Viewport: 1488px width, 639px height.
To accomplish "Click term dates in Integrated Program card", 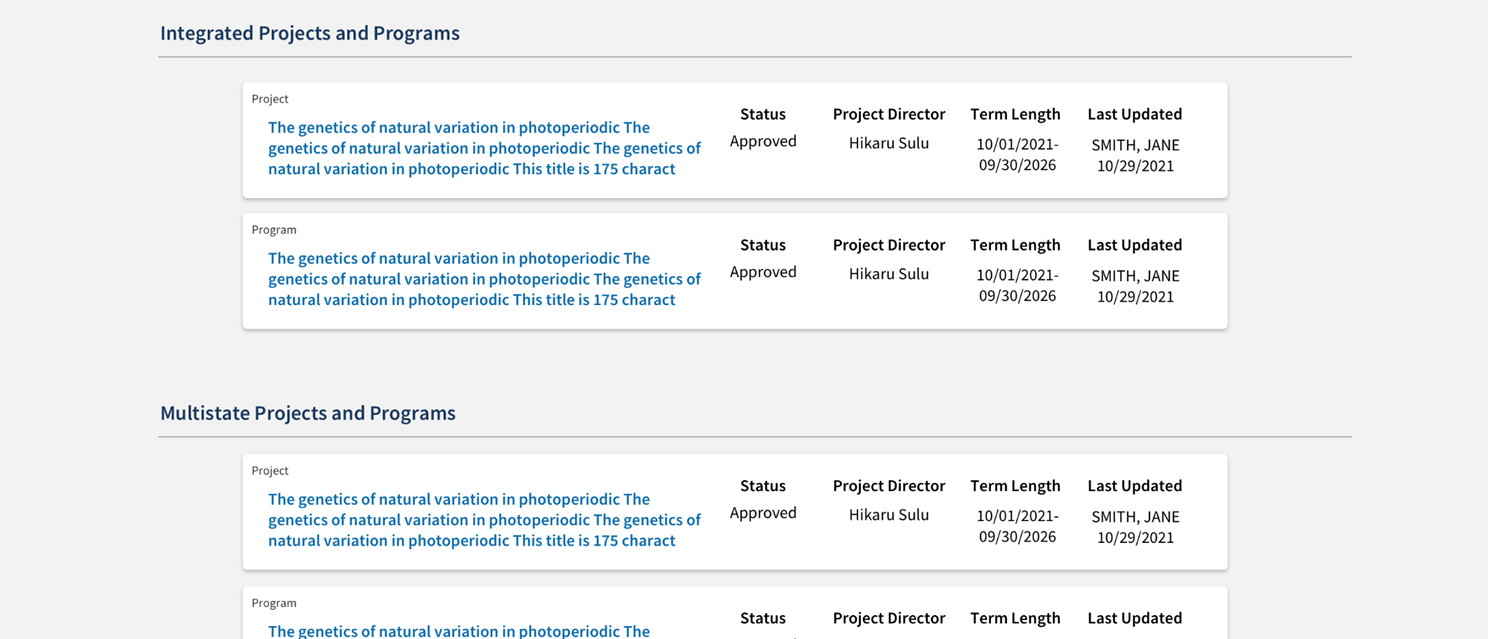I will click(x=1017, y=285).
